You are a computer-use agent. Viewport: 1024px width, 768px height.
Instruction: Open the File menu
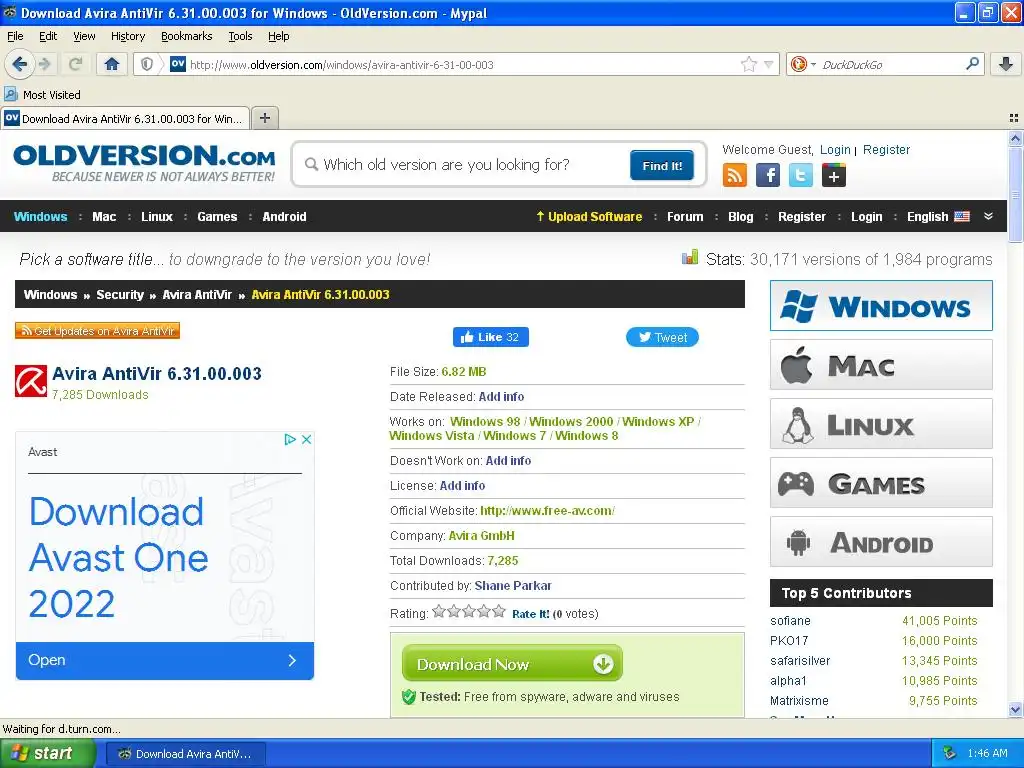click(15, 36)
